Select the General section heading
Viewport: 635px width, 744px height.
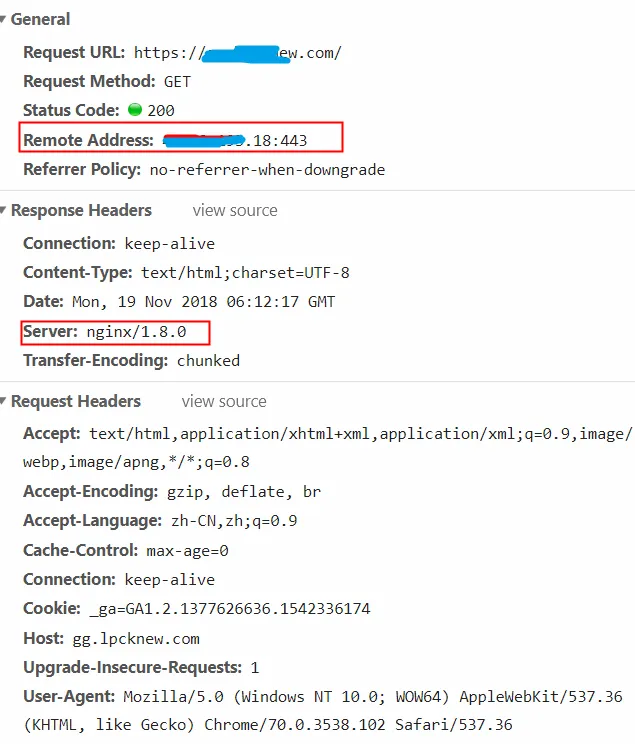pyautogui.click(x=40, y=19)
